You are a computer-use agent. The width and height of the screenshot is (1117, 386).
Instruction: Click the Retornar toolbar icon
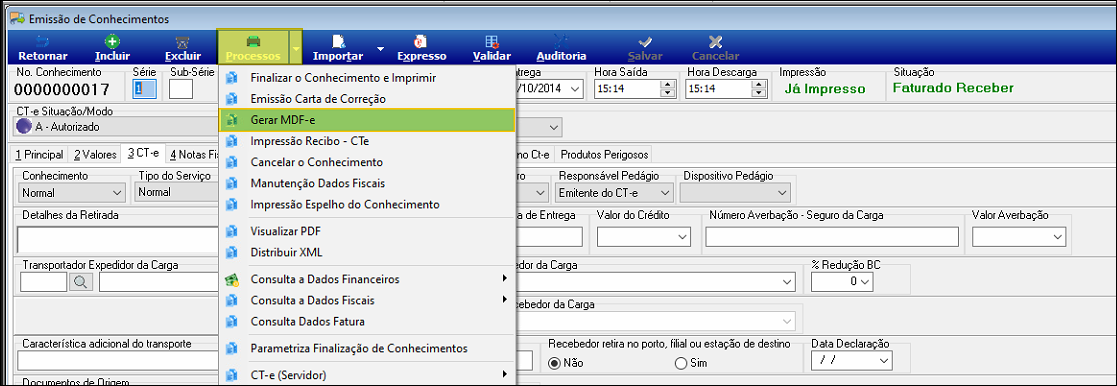tap(43, 41)
